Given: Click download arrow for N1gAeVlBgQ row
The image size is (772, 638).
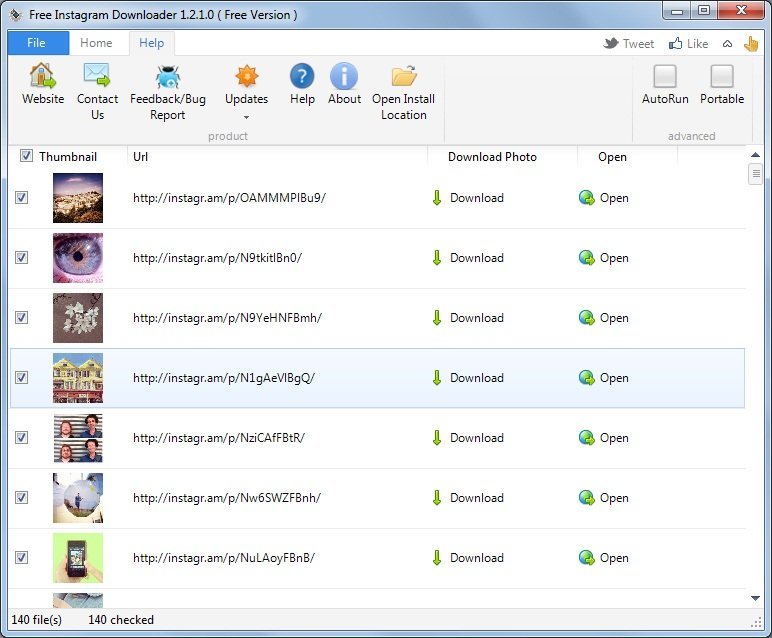Looking at the screenshot, I should pyautogui.click(x=437, y=378).
